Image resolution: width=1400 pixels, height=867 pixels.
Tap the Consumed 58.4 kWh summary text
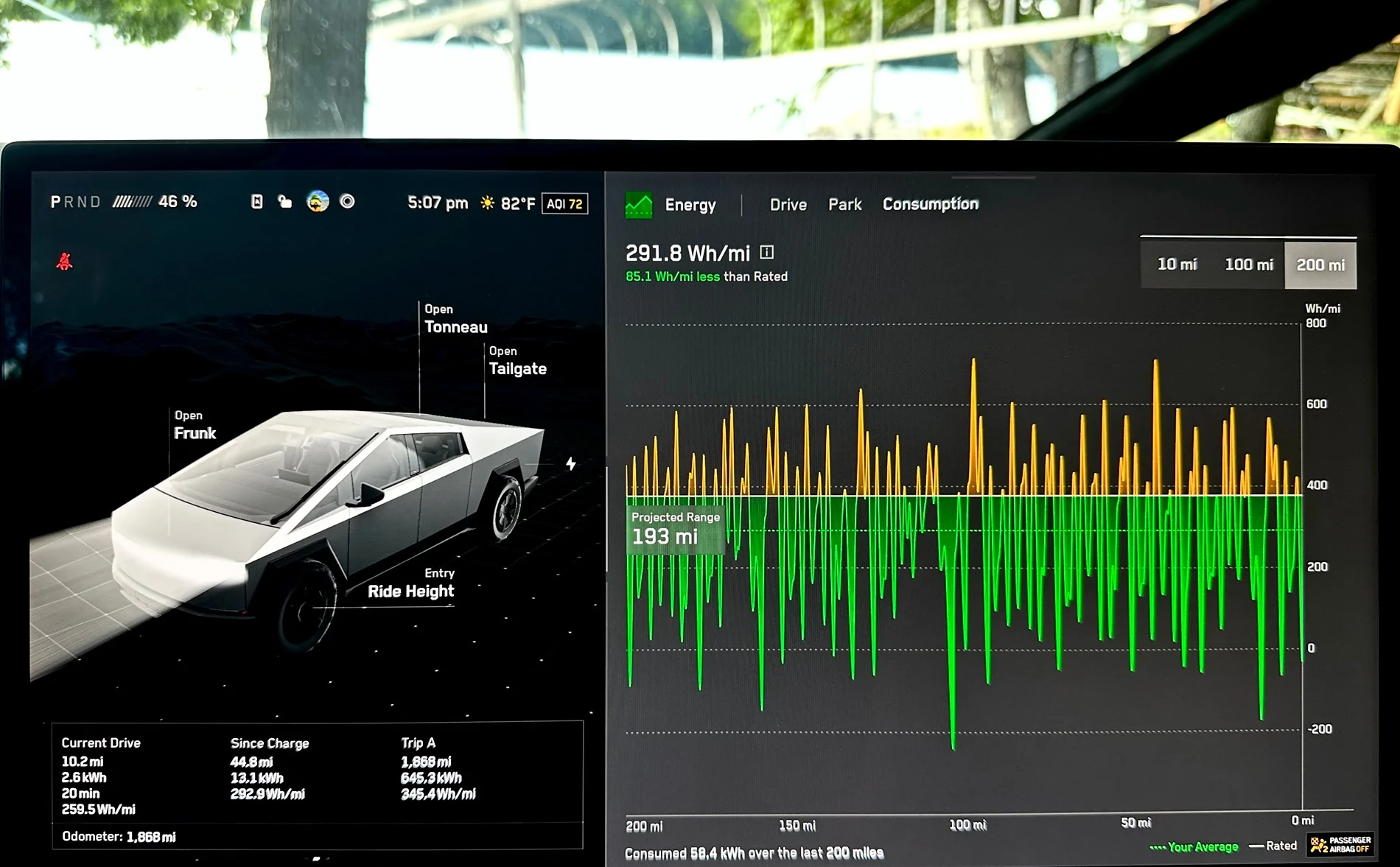(754, 853)
